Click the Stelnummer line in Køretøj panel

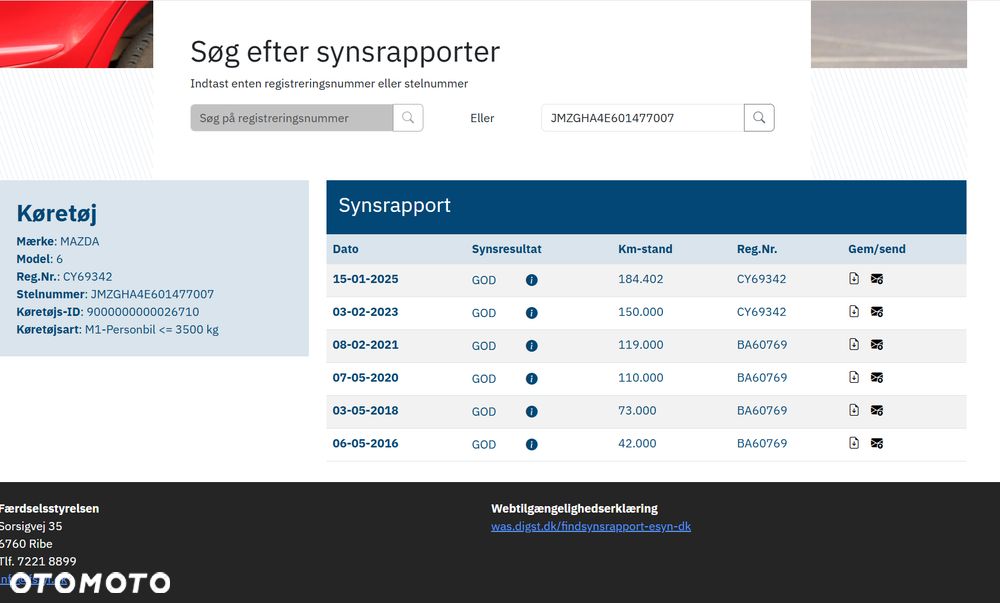click(115, 294)
